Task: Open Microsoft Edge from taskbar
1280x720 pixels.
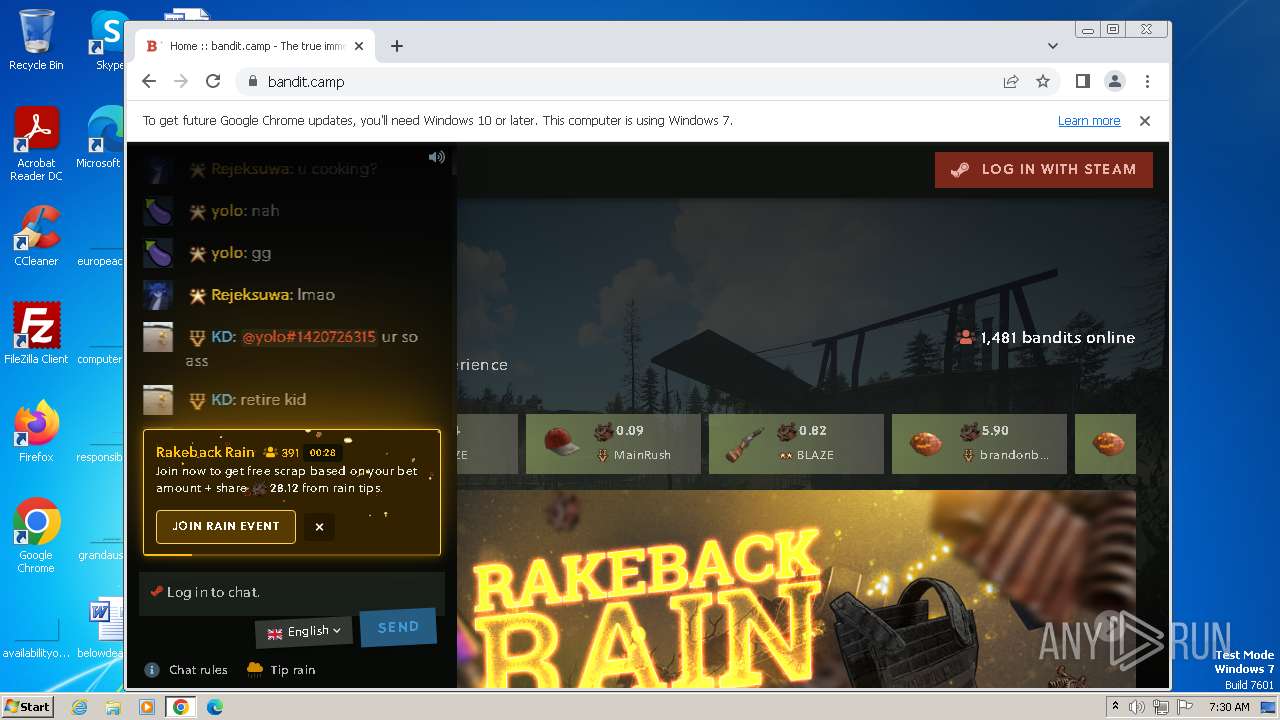Action: [214, 707]
